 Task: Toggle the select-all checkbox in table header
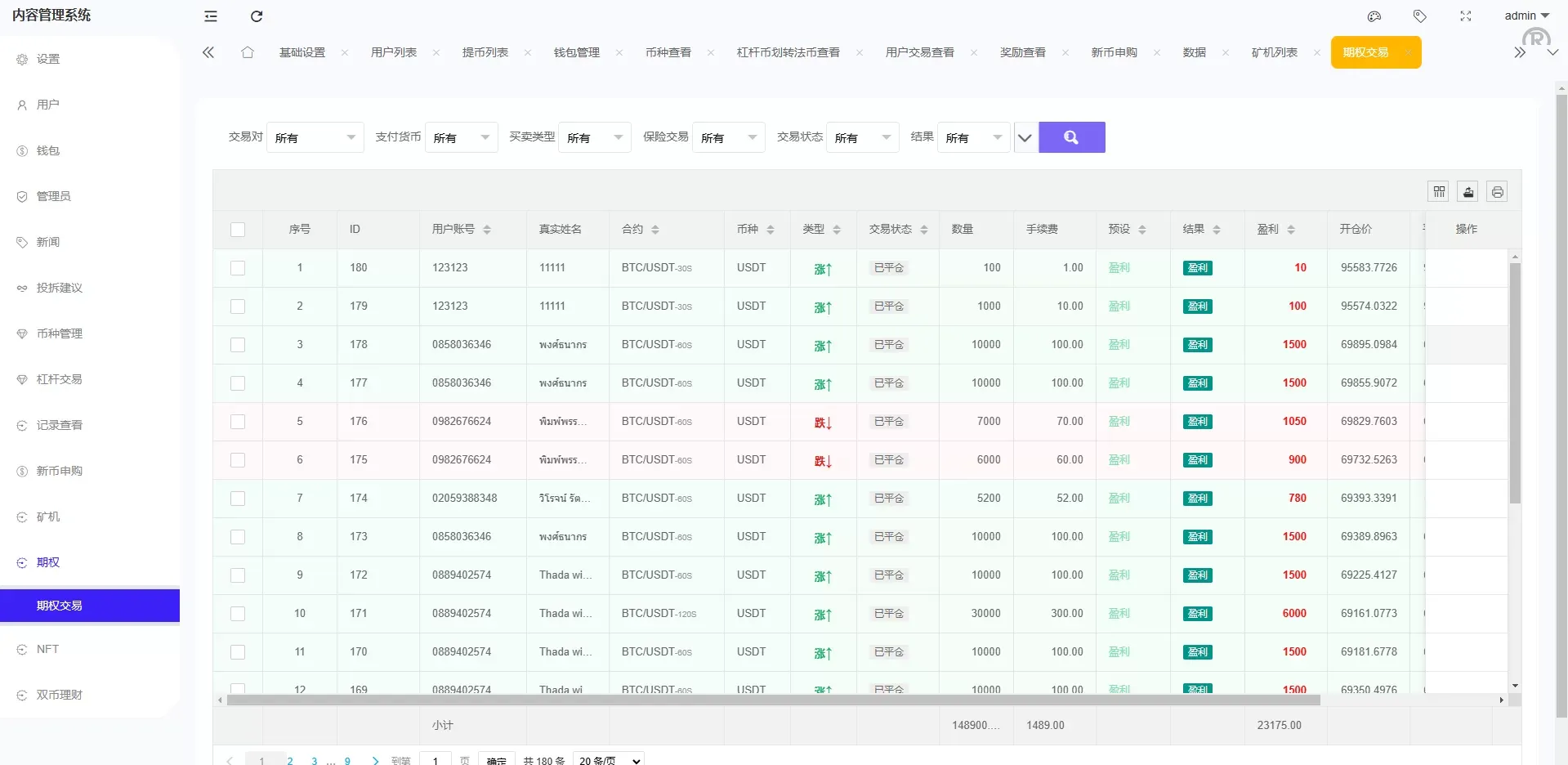[238, 230]
